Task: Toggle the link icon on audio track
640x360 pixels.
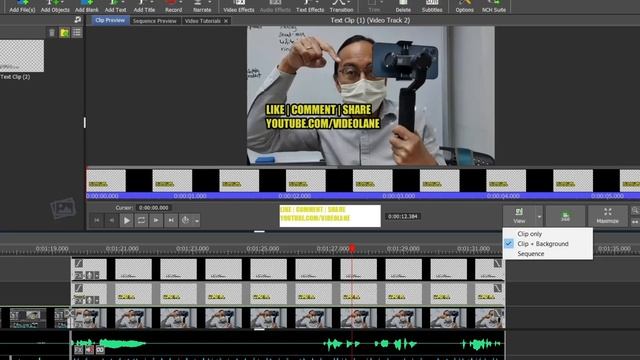Action: pyautogui.click(x=100, y=350)
